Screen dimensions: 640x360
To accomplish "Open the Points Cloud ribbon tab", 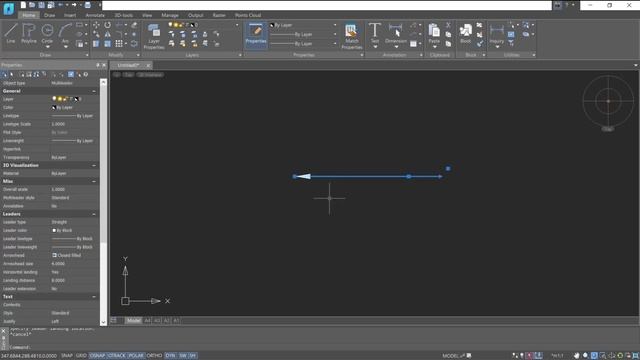I will [x=248, y=15].
